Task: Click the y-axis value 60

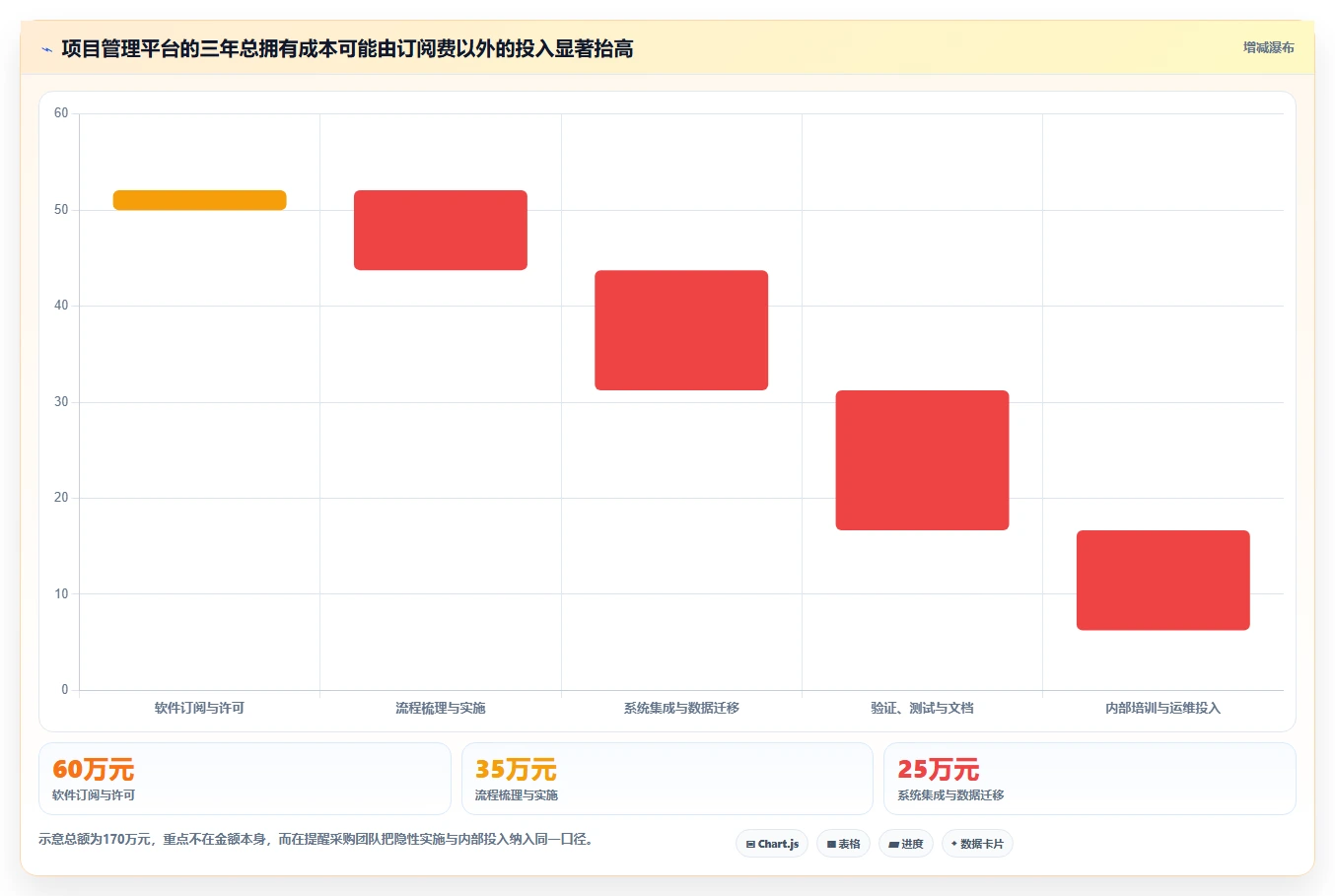Action: pos(61,113)
